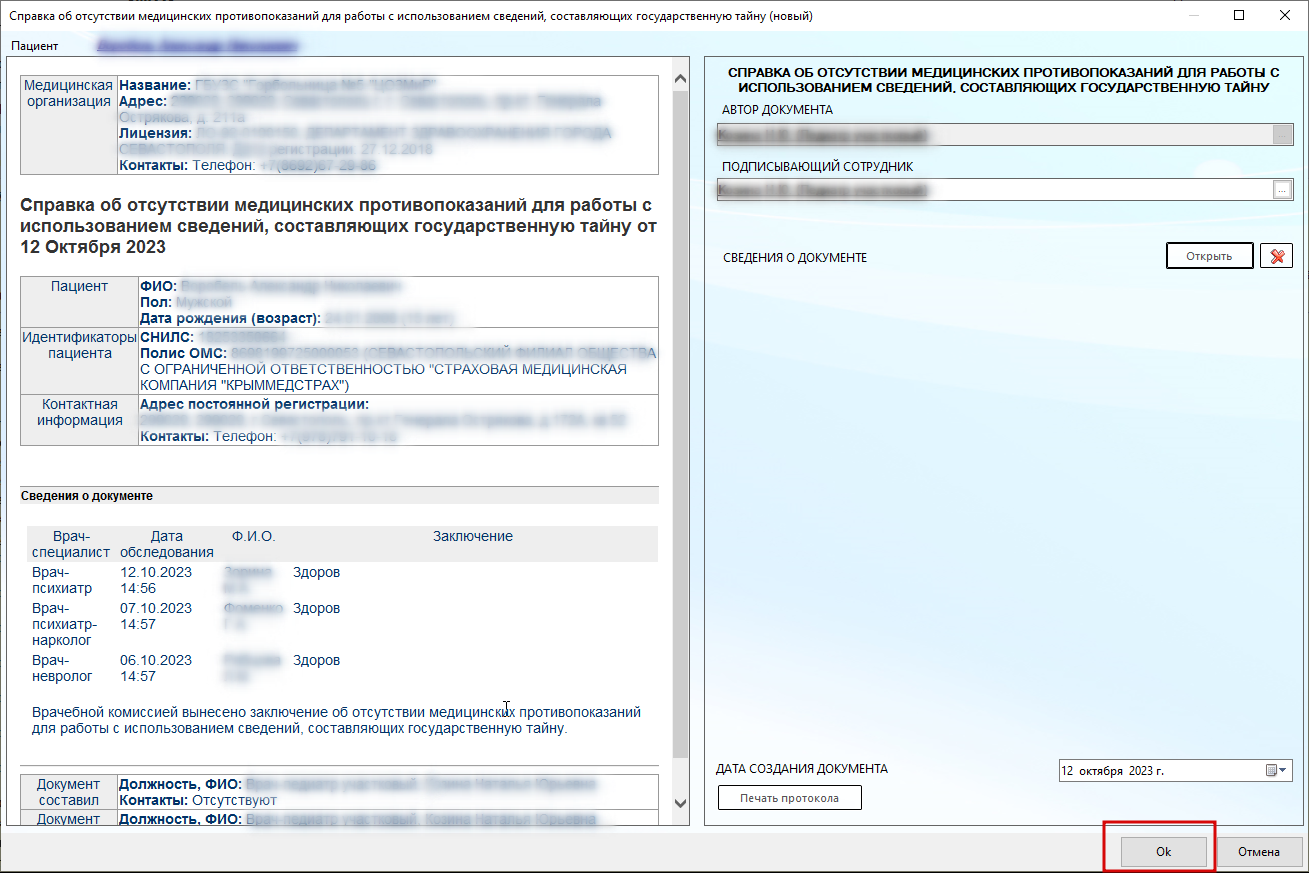Click the 'Дата обследования' column header
Image resolution: width=1309 pixels, height=873 pixels.
coord(167,544)
